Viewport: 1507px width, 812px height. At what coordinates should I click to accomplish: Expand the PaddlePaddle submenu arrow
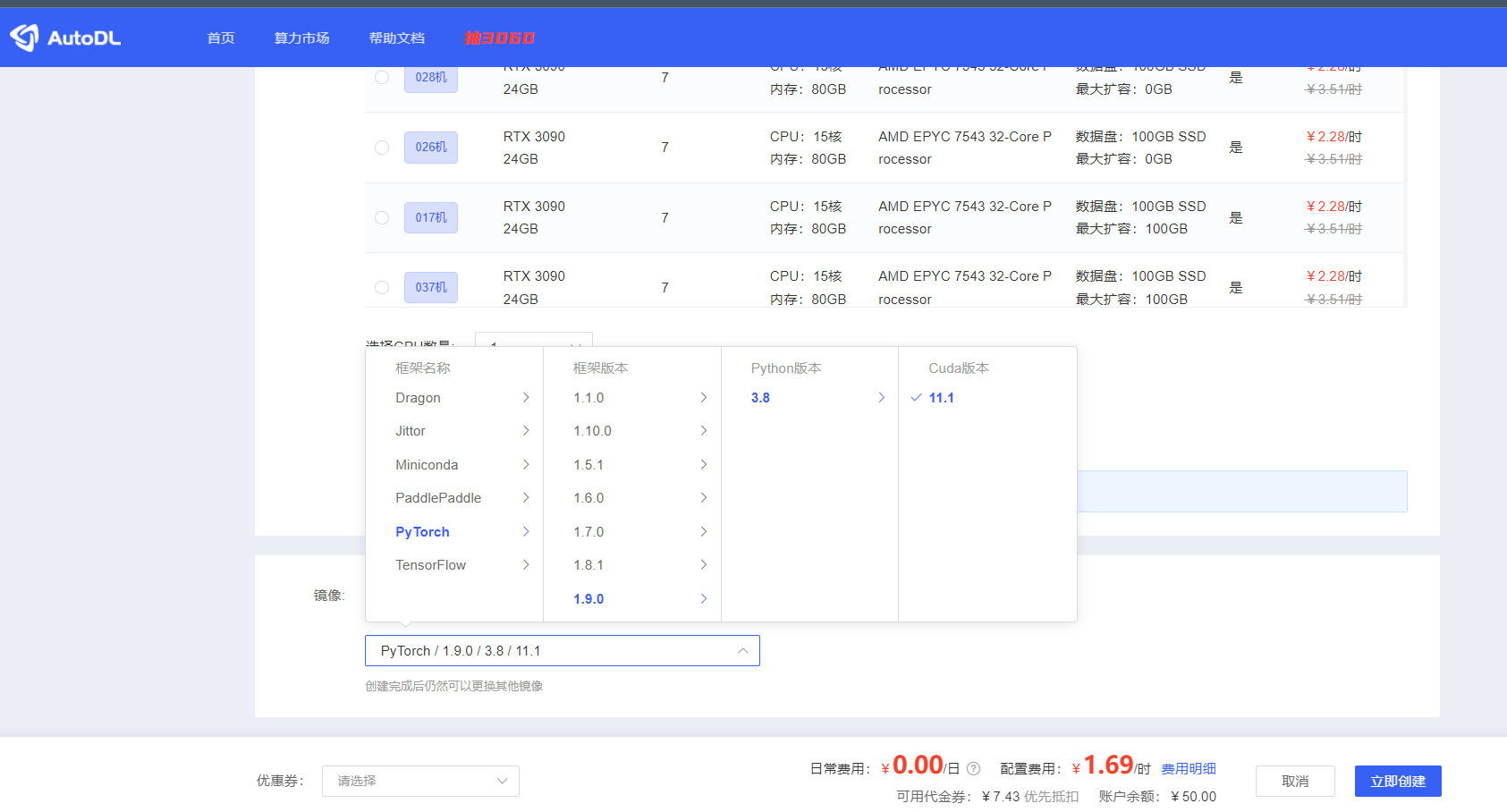526,497
